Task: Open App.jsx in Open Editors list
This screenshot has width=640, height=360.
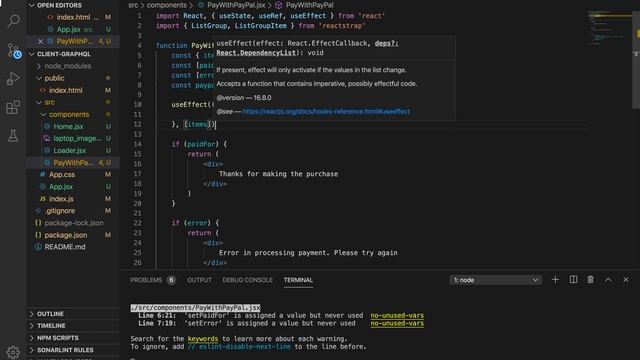Action: point(69,29)
